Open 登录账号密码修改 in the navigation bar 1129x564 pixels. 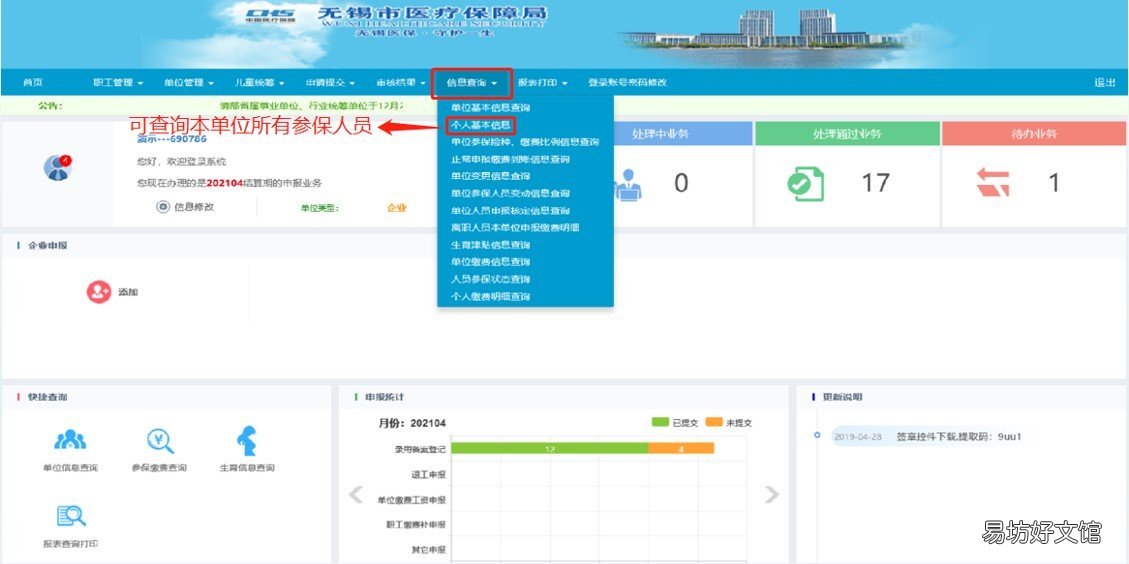click(x=627, y=83)
